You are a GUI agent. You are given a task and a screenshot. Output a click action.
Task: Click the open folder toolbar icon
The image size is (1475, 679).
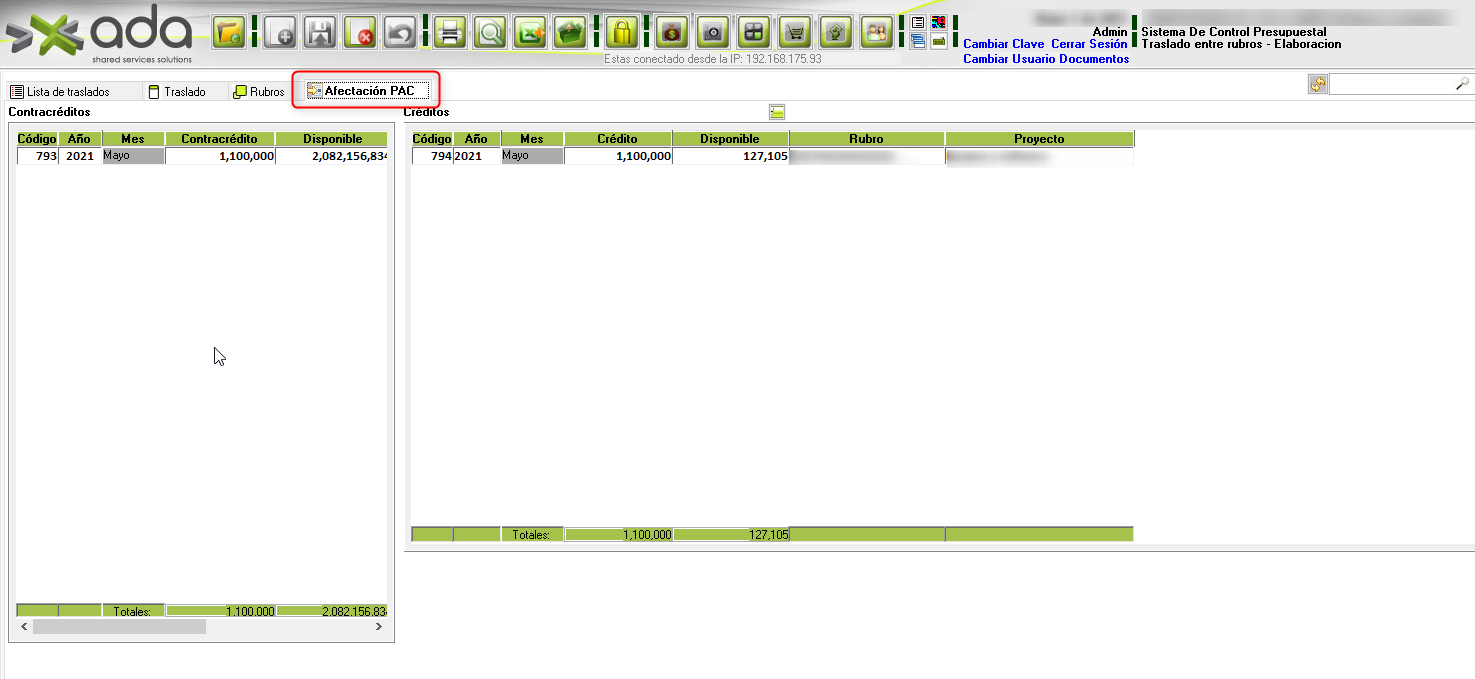tap(229, 32)
